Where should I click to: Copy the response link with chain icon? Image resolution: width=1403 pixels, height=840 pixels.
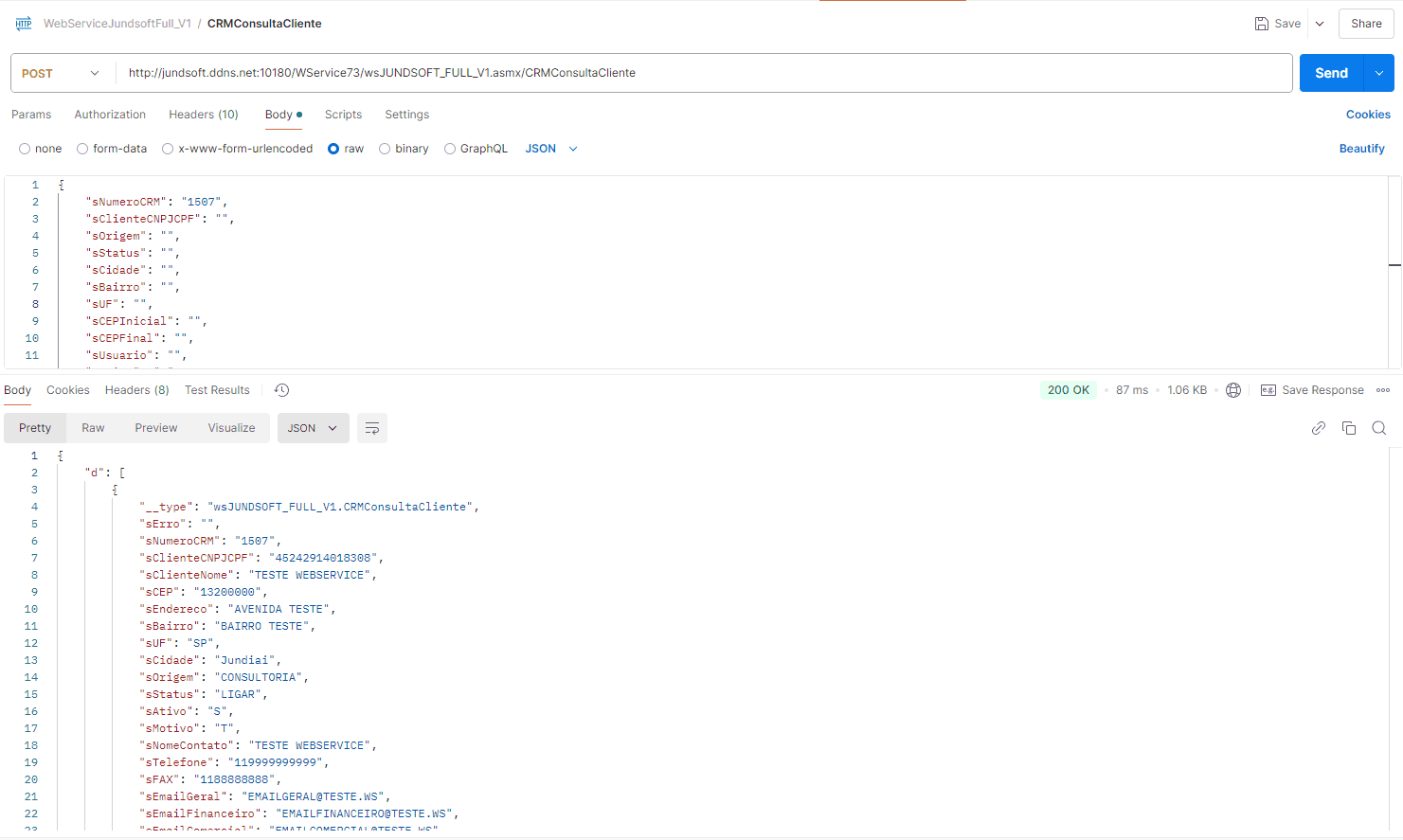click(x=1318, y=428)
